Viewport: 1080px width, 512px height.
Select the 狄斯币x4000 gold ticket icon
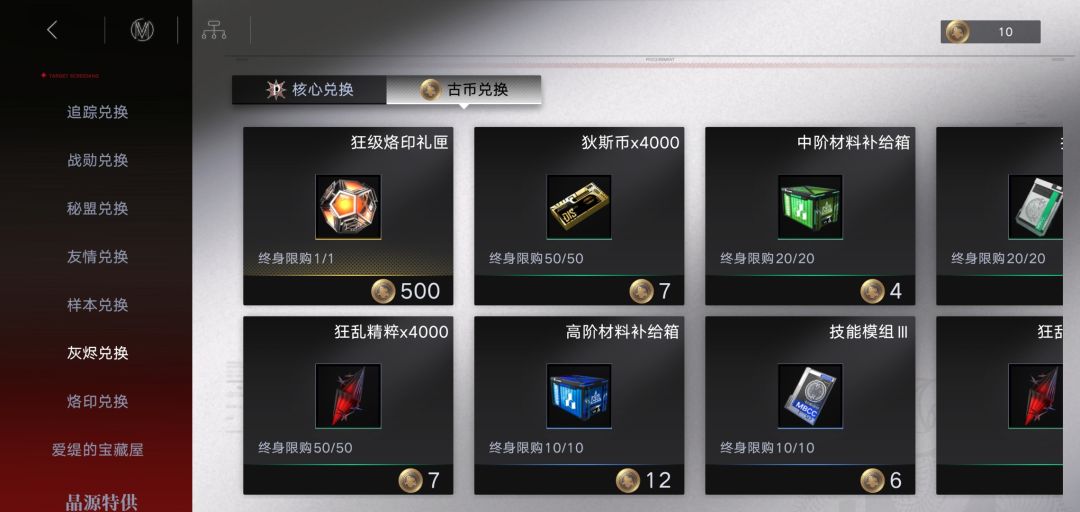tap(579, 207)
